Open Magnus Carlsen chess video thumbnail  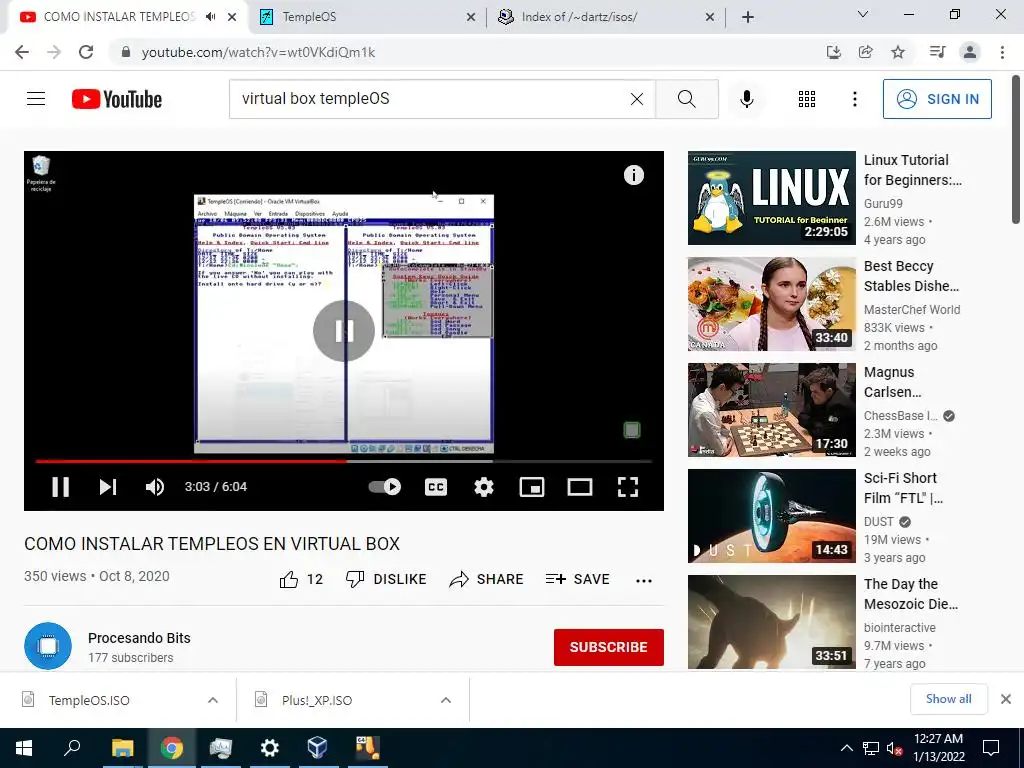[771, 409]
